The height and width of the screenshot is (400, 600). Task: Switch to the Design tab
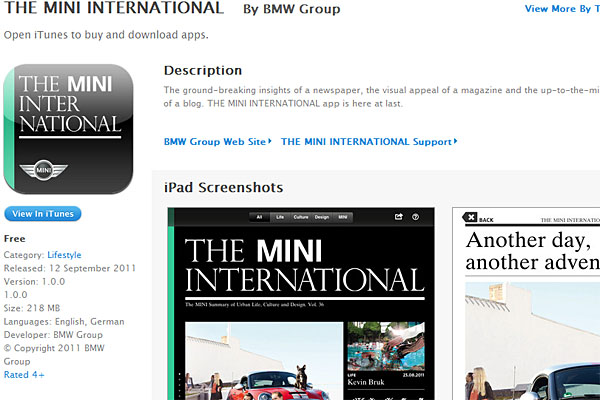point(321,216)
